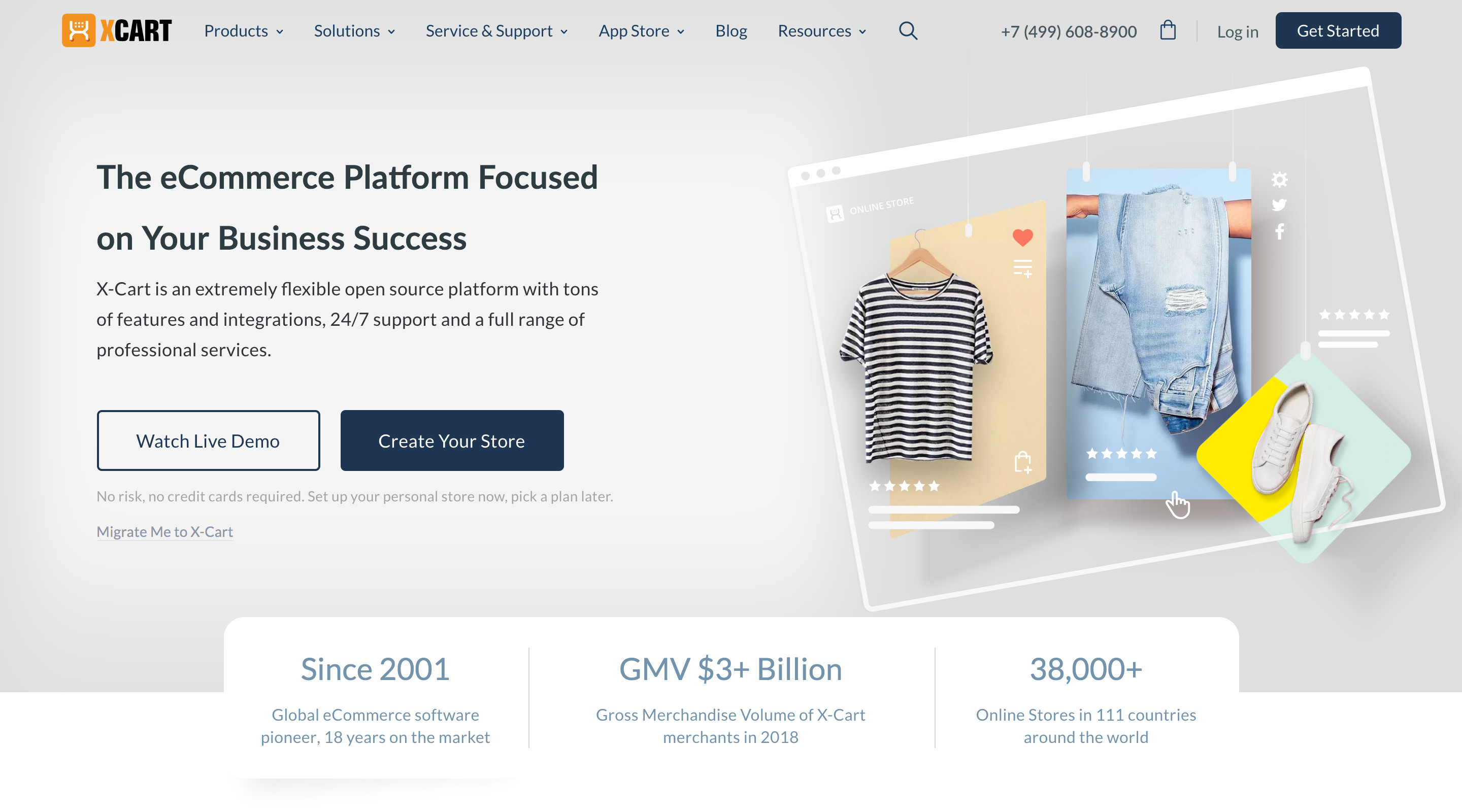Open the search icon
This screenshot has width=1462, height=812.
point(908,29)
